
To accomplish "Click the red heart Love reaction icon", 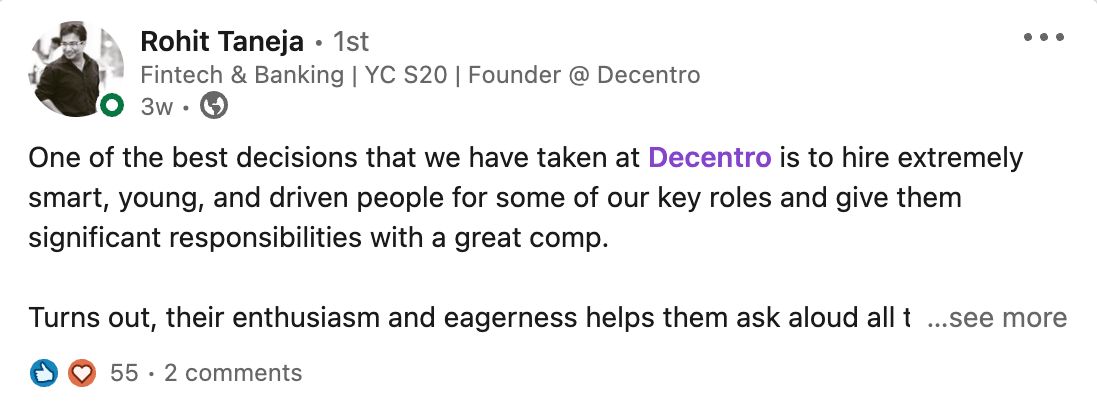I will pos(82,373).
